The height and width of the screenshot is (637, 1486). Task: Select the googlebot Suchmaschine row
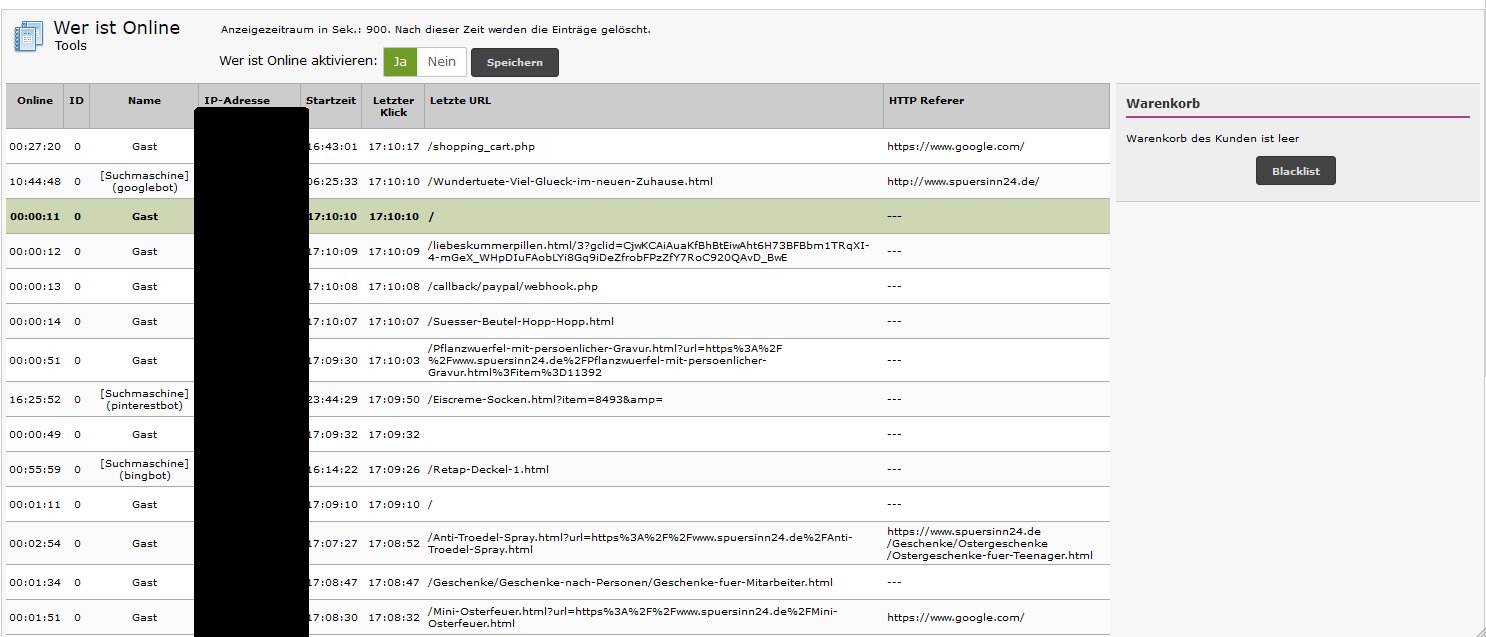144,181
